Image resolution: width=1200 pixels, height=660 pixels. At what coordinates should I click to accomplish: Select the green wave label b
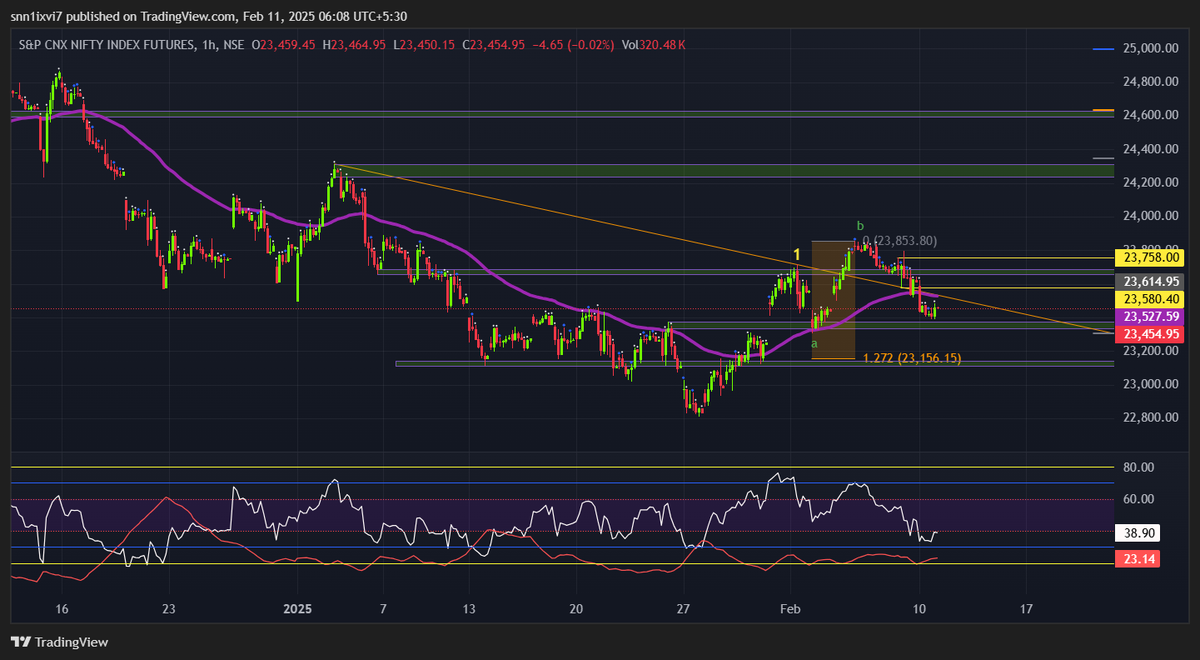pyautogui.click(x=859, y=226)
